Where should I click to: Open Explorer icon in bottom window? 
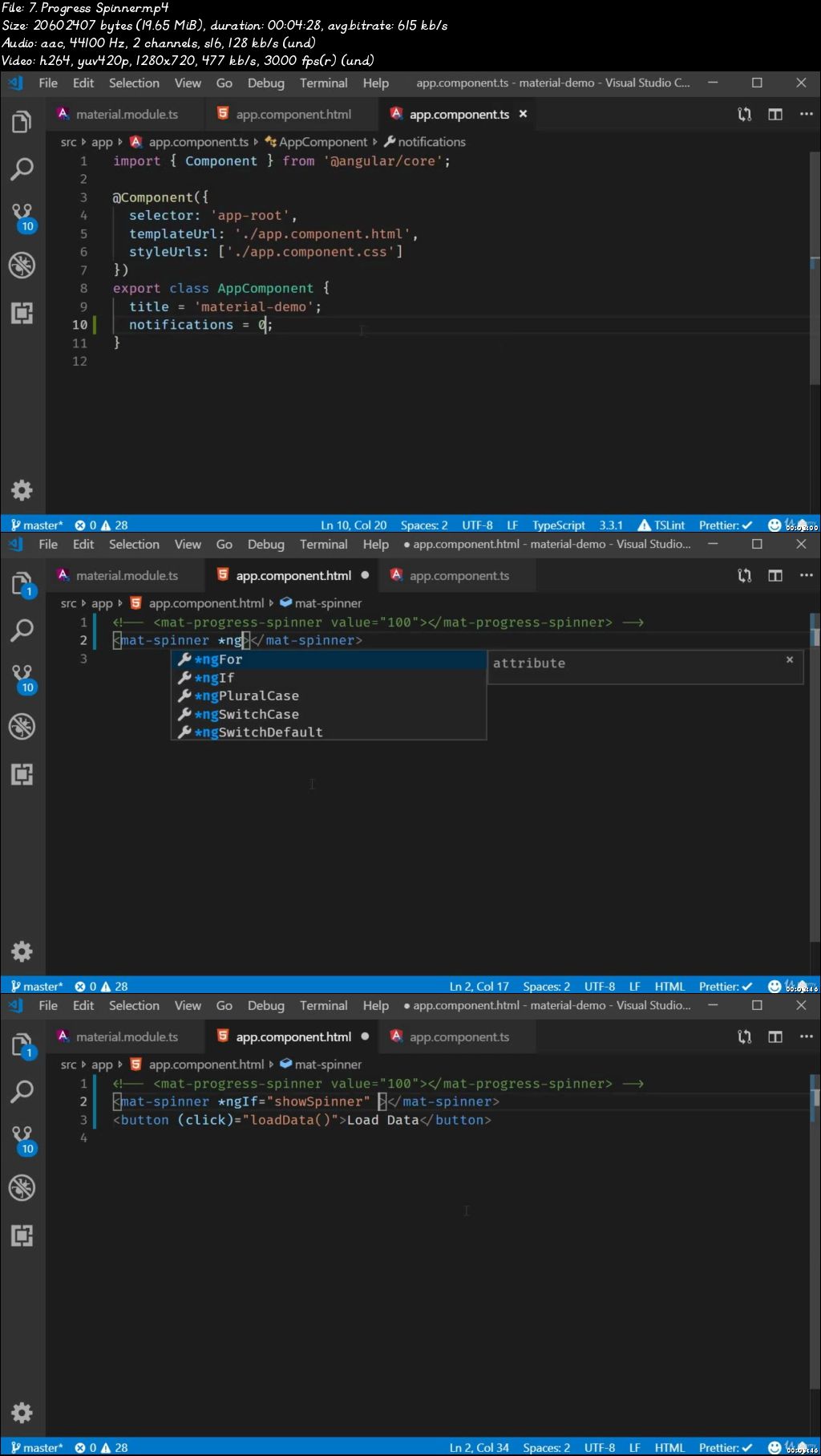coord(22,1045)
